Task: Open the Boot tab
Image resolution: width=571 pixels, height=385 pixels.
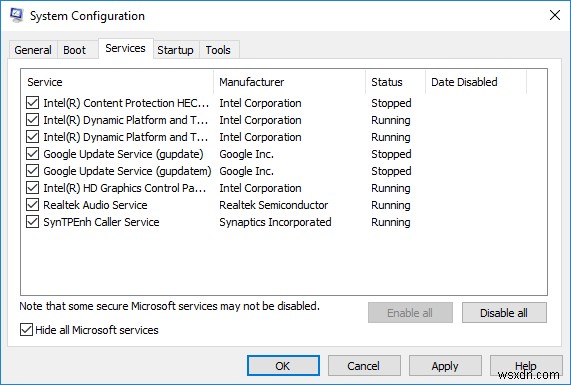Action: click(74, 50)
